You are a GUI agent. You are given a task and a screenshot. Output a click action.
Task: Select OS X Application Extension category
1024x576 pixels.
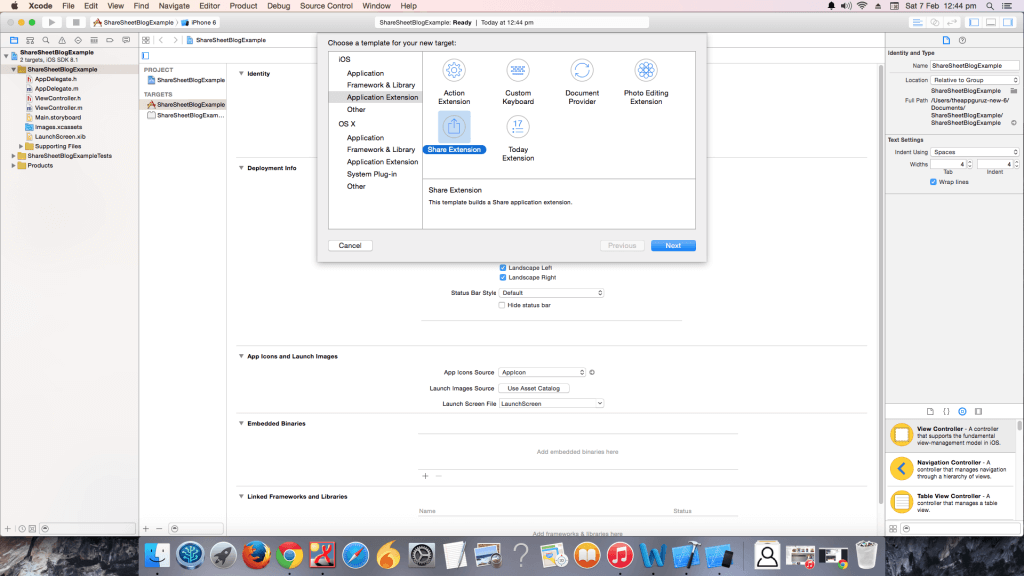[382, 162]
